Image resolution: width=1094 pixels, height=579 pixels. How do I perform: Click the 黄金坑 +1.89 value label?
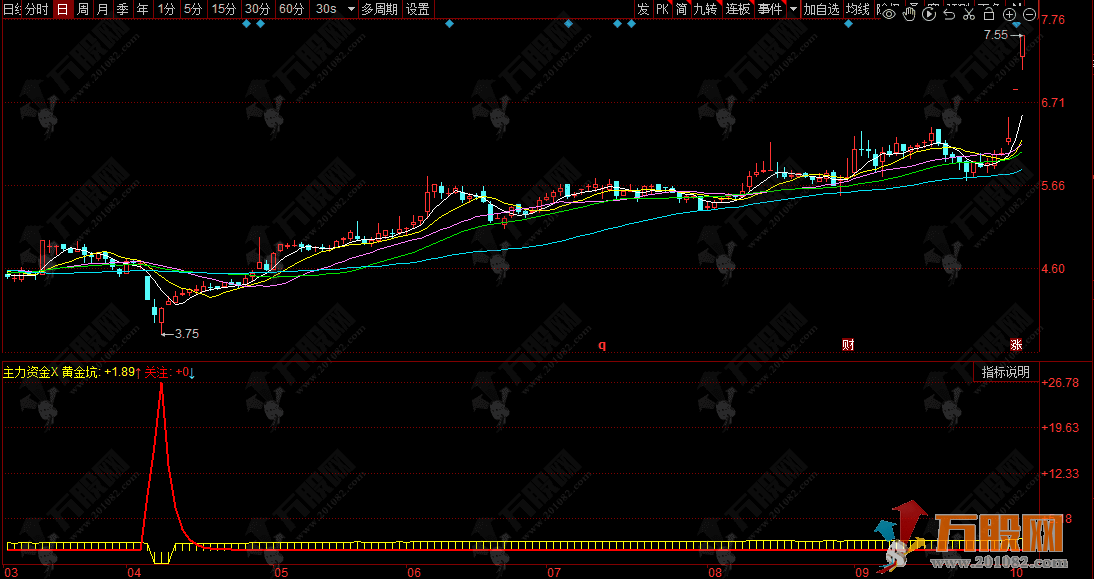point(102,373)
